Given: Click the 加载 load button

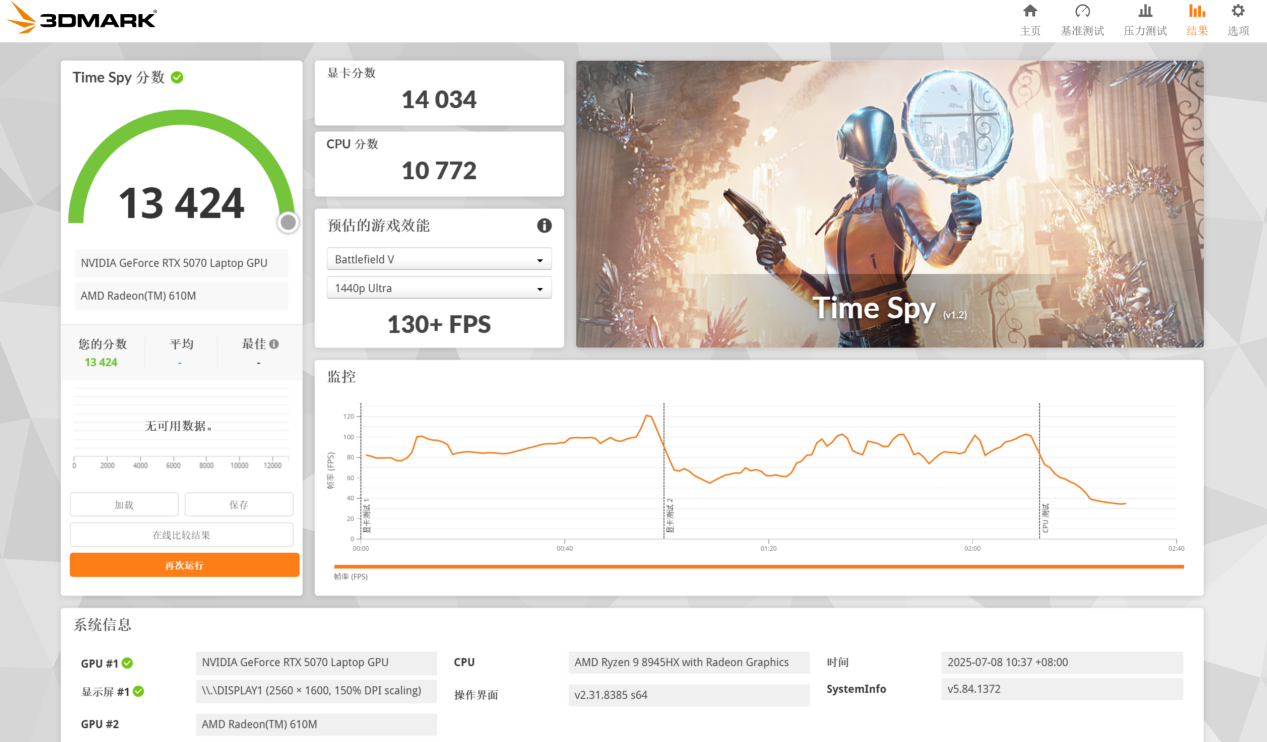Looking at the screenshot, I should click(124, 505).
